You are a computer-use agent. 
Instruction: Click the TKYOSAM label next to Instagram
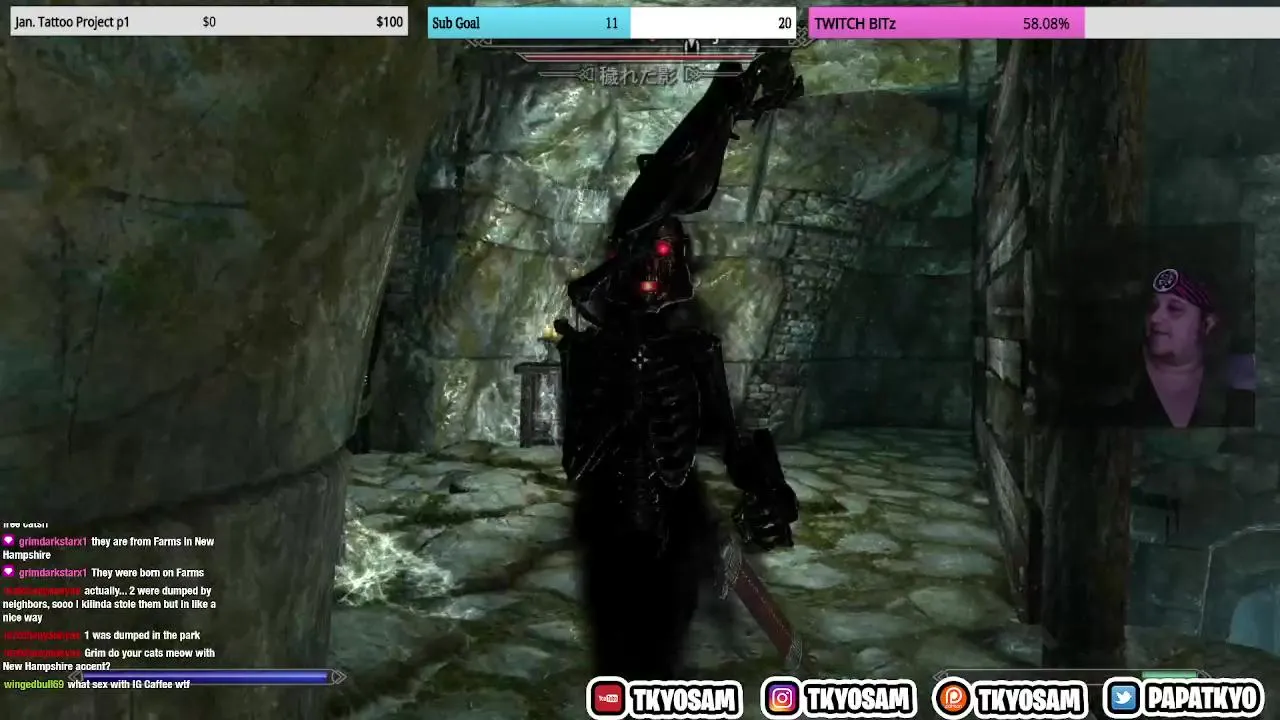coord(858,699)
